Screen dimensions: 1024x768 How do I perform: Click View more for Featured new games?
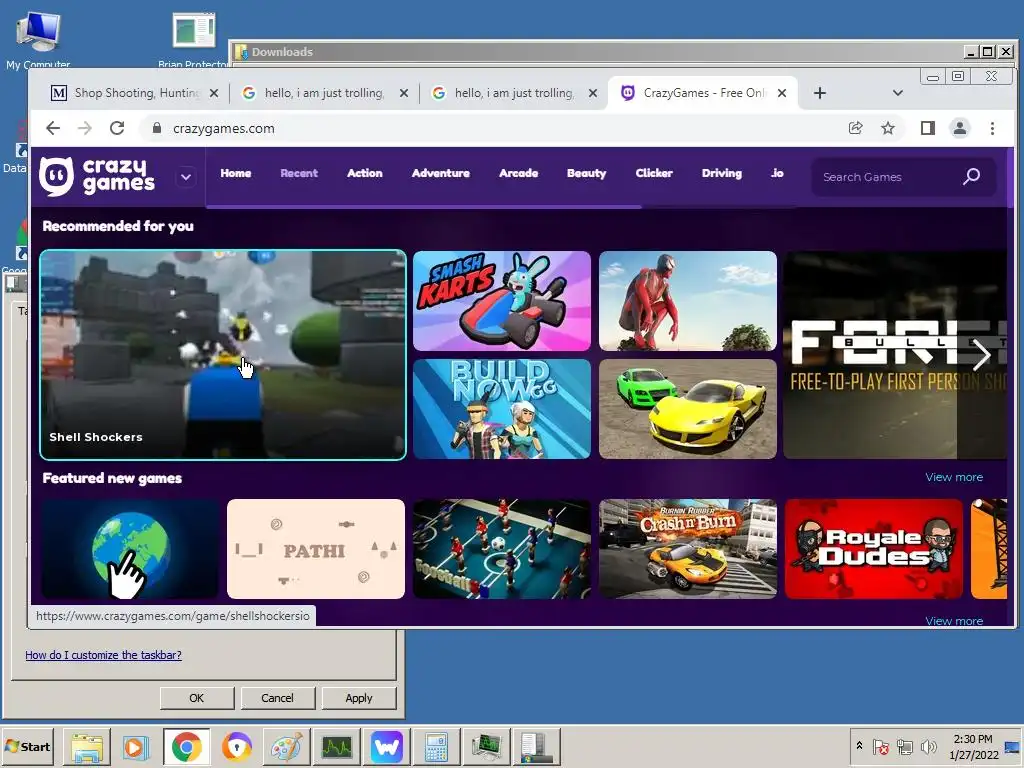954,477
